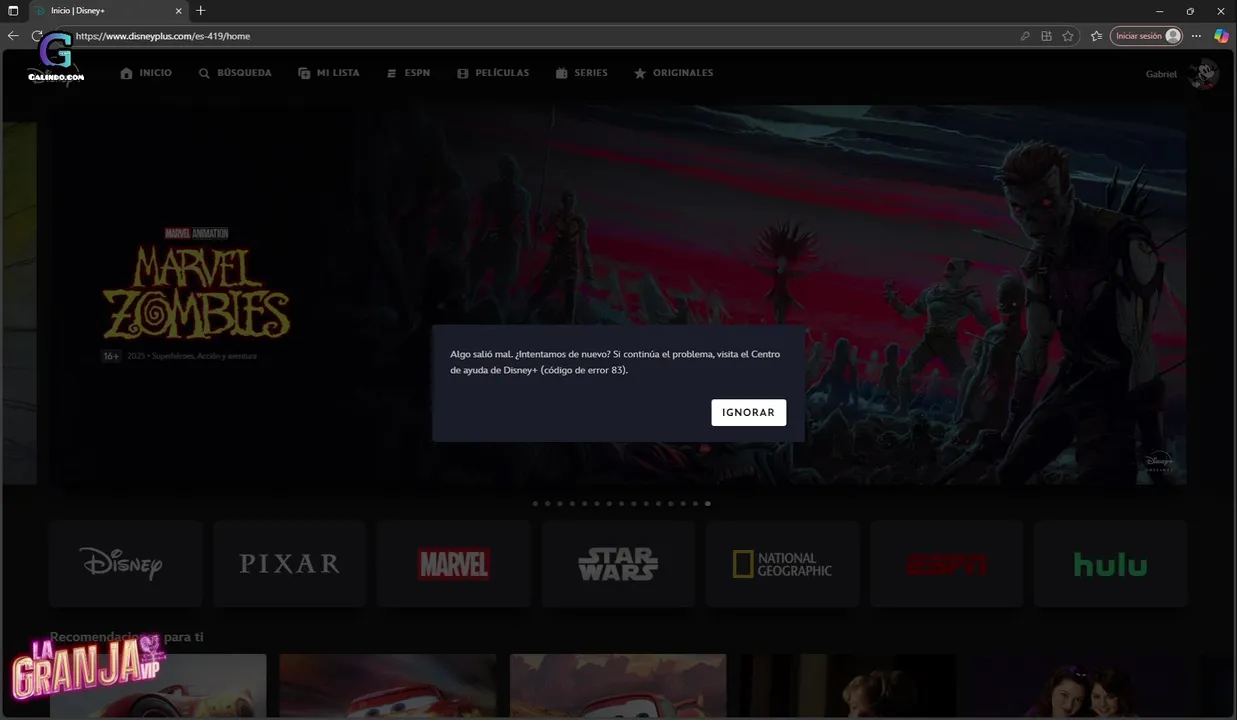Viewport: 1237px width, 720px height.
Task: Click the saved passwords key icon
Action: click(1025, 36)
